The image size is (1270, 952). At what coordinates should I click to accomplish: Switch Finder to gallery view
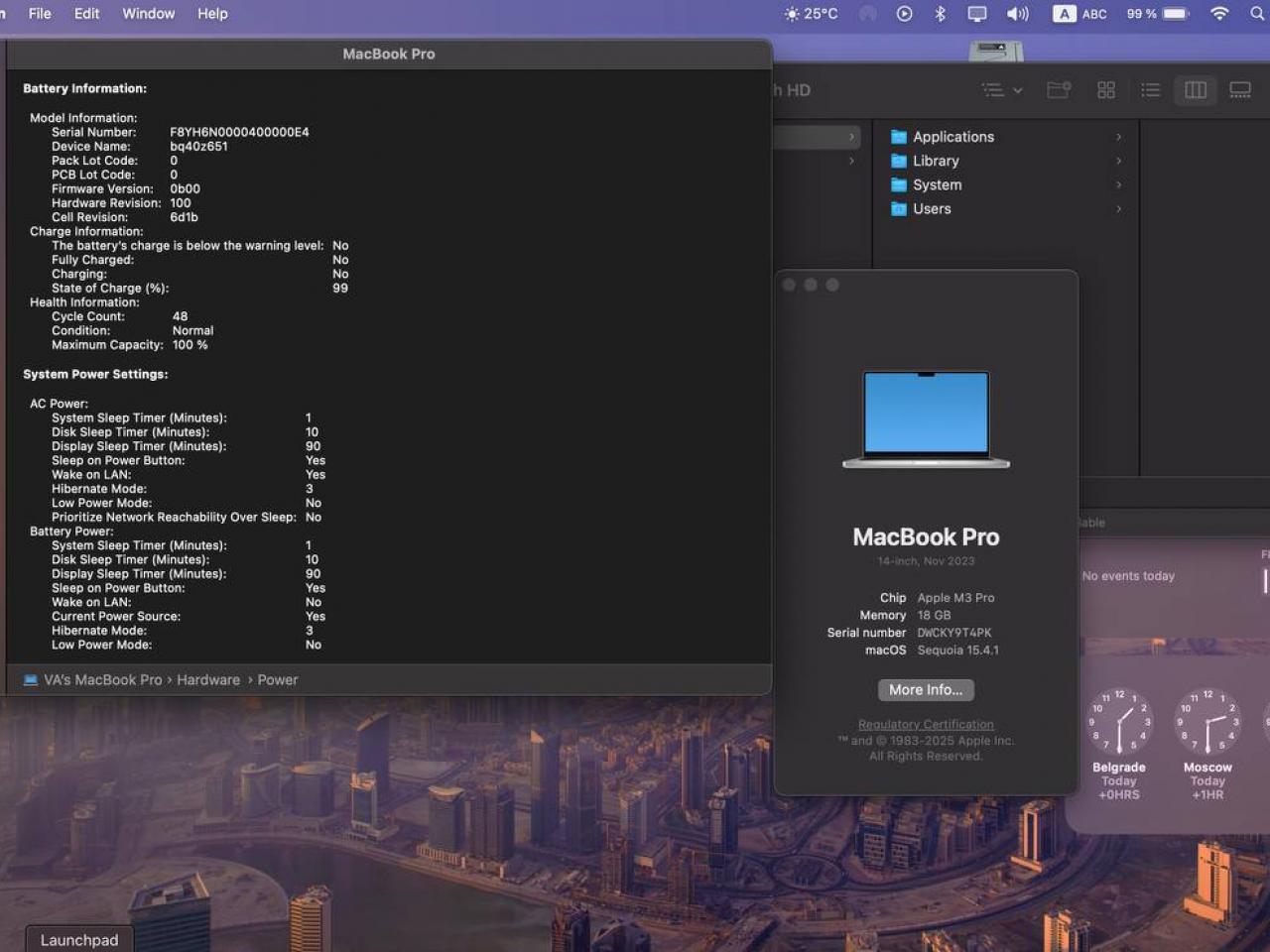click(1240, 90)
